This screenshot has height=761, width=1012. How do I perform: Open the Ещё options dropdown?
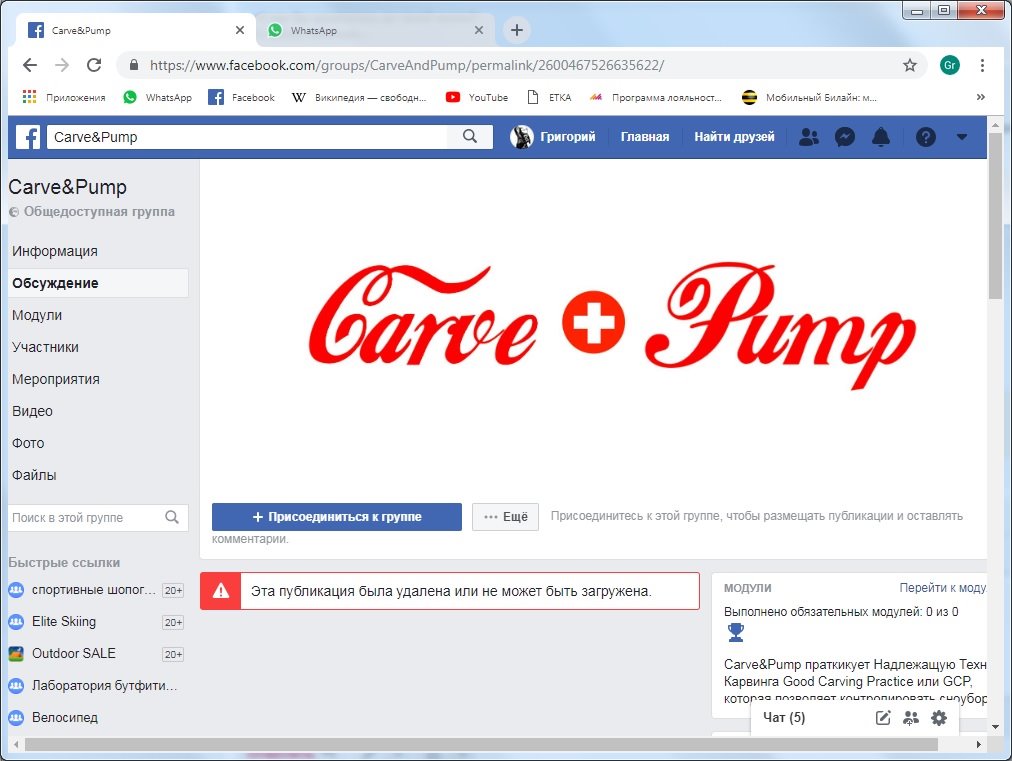pos(505,517)
